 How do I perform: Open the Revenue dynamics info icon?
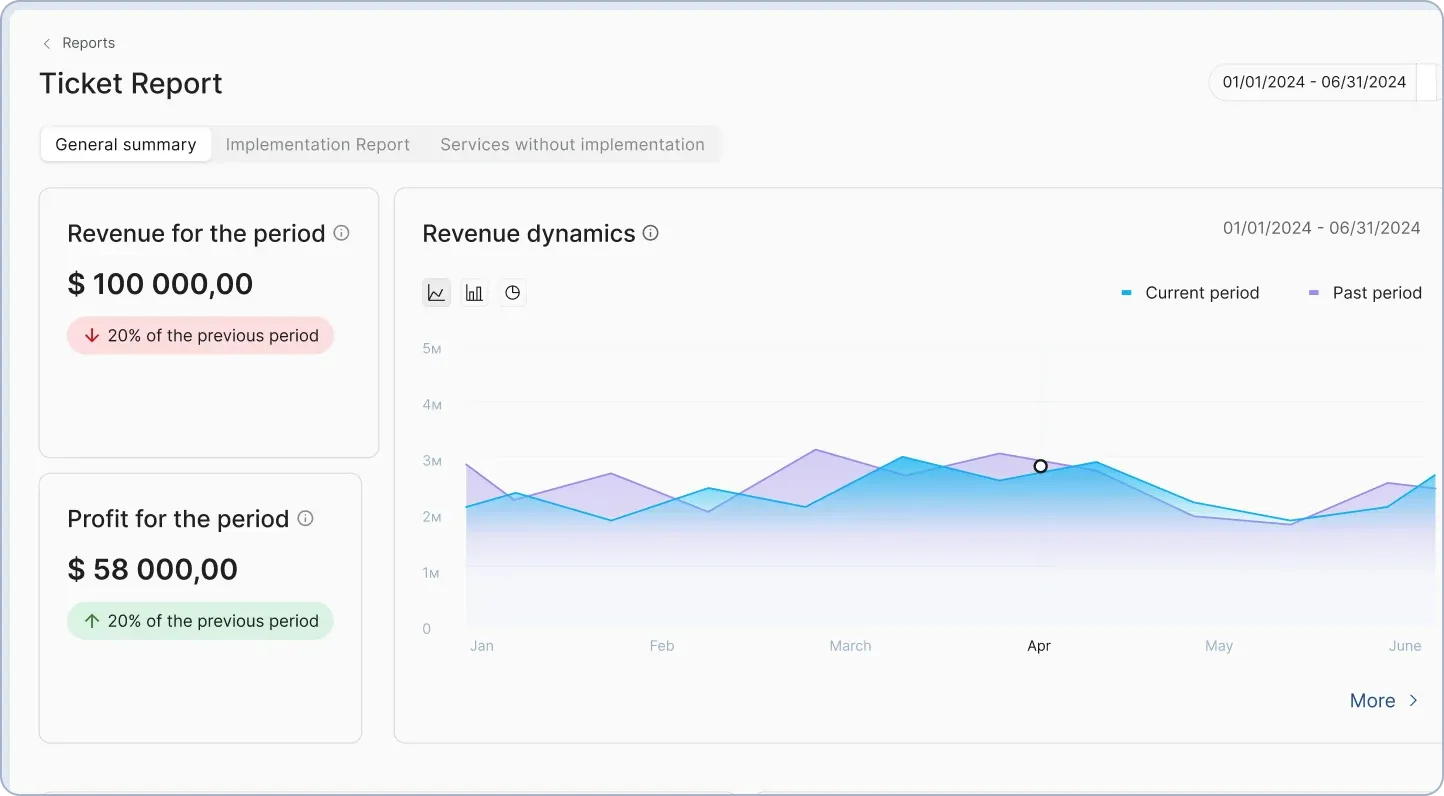point(650,233)
